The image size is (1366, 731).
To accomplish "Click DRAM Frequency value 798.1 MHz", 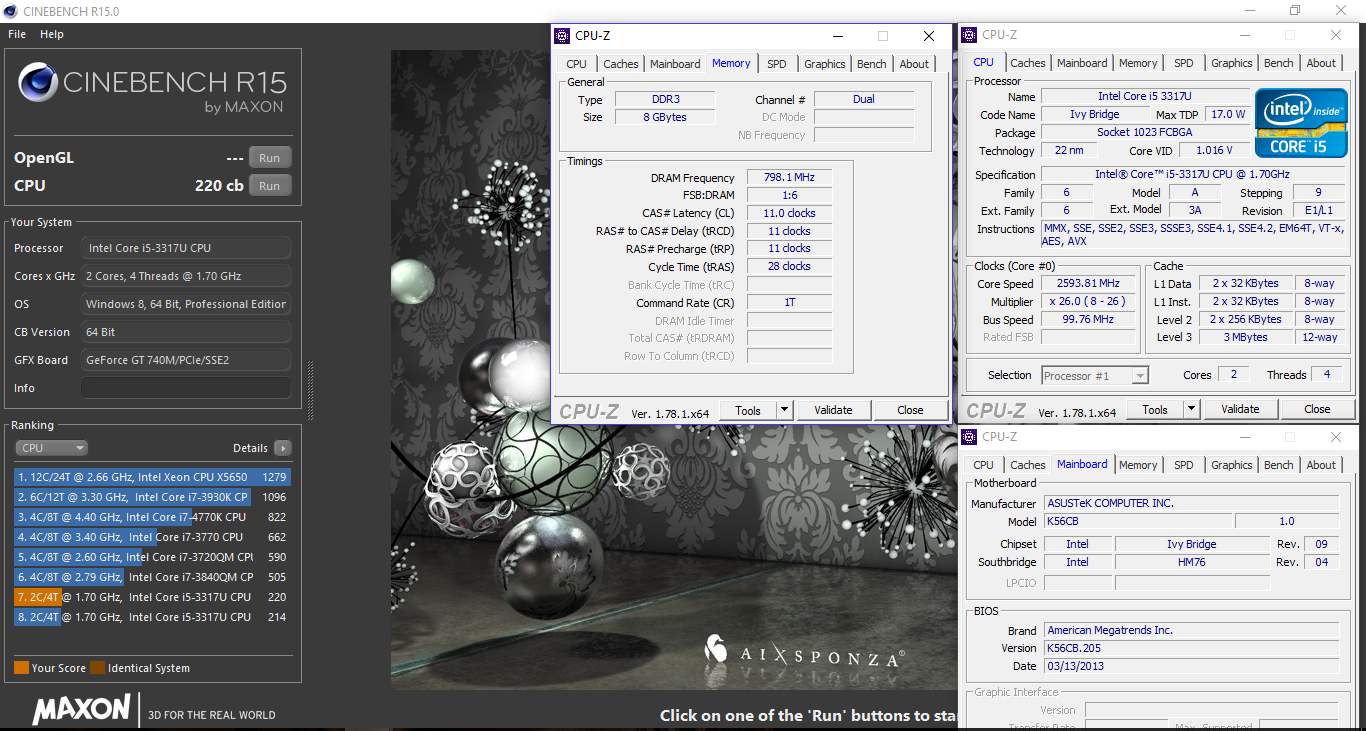I will (789, 178).
